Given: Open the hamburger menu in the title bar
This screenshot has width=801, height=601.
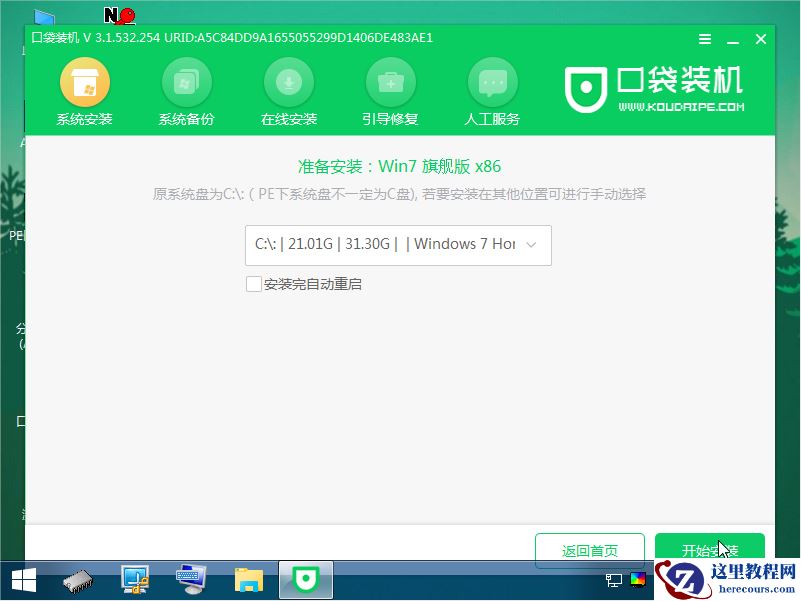Looking at the screenshot, I should click(x=703, y=38).
